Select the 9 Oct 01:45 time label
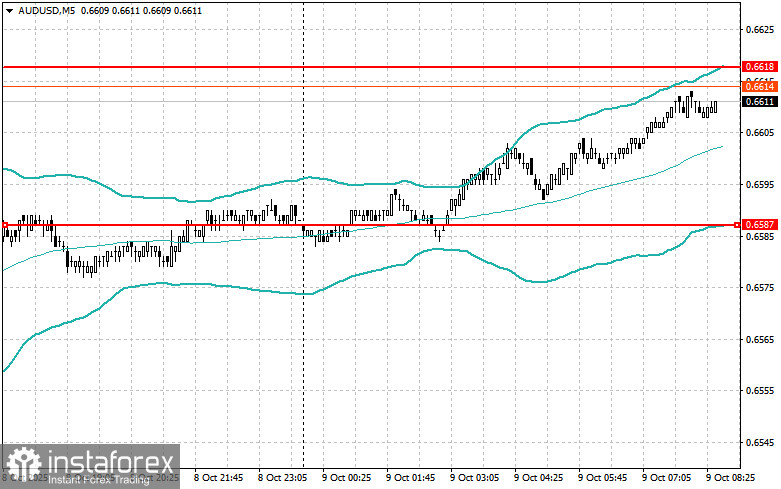 coord(410,478)
